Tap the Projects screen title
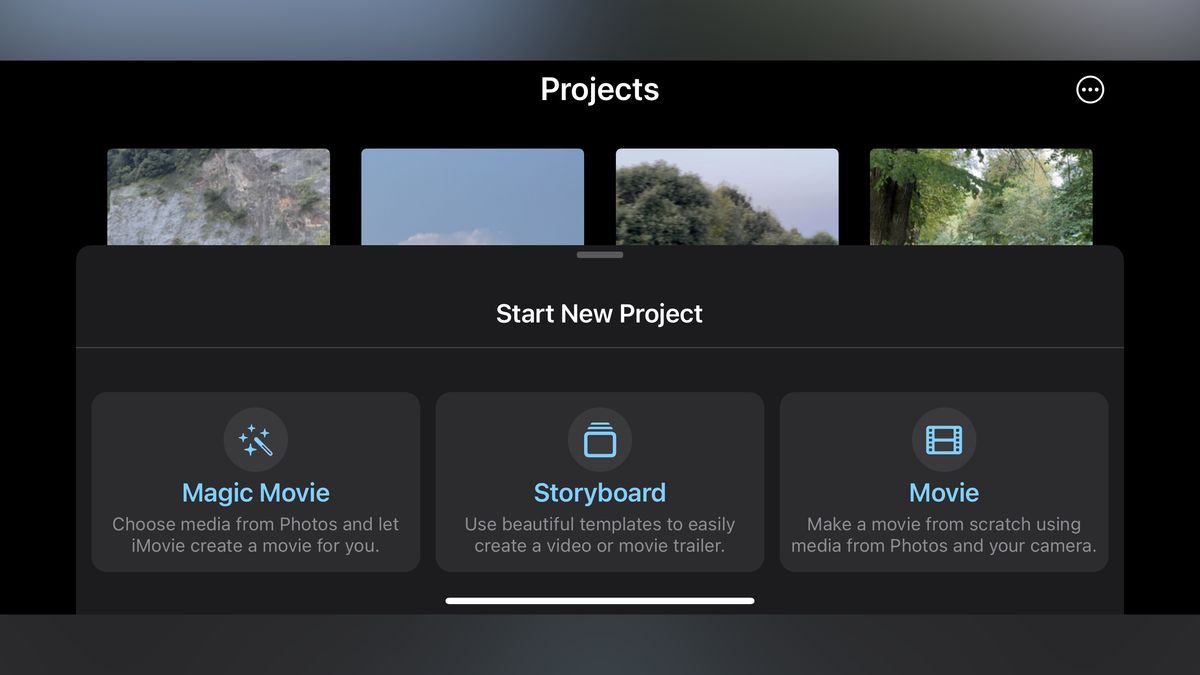Image resolution: width=1200 pixels, height=675 pixels. [599, 89]
